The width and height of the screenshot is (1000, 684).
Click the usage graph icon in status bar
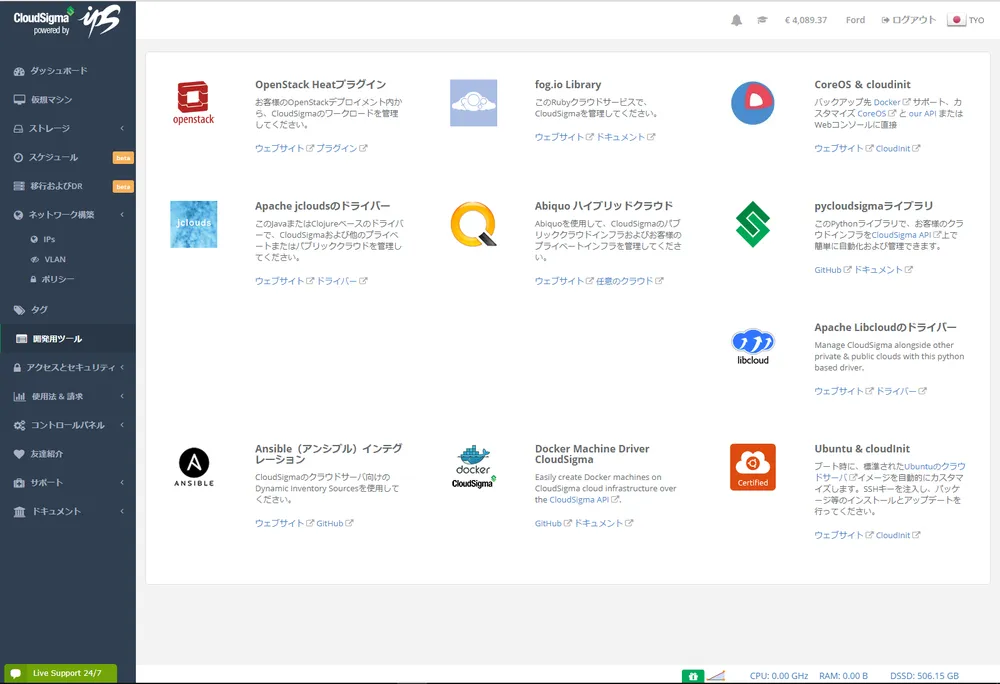pos(716,676)
